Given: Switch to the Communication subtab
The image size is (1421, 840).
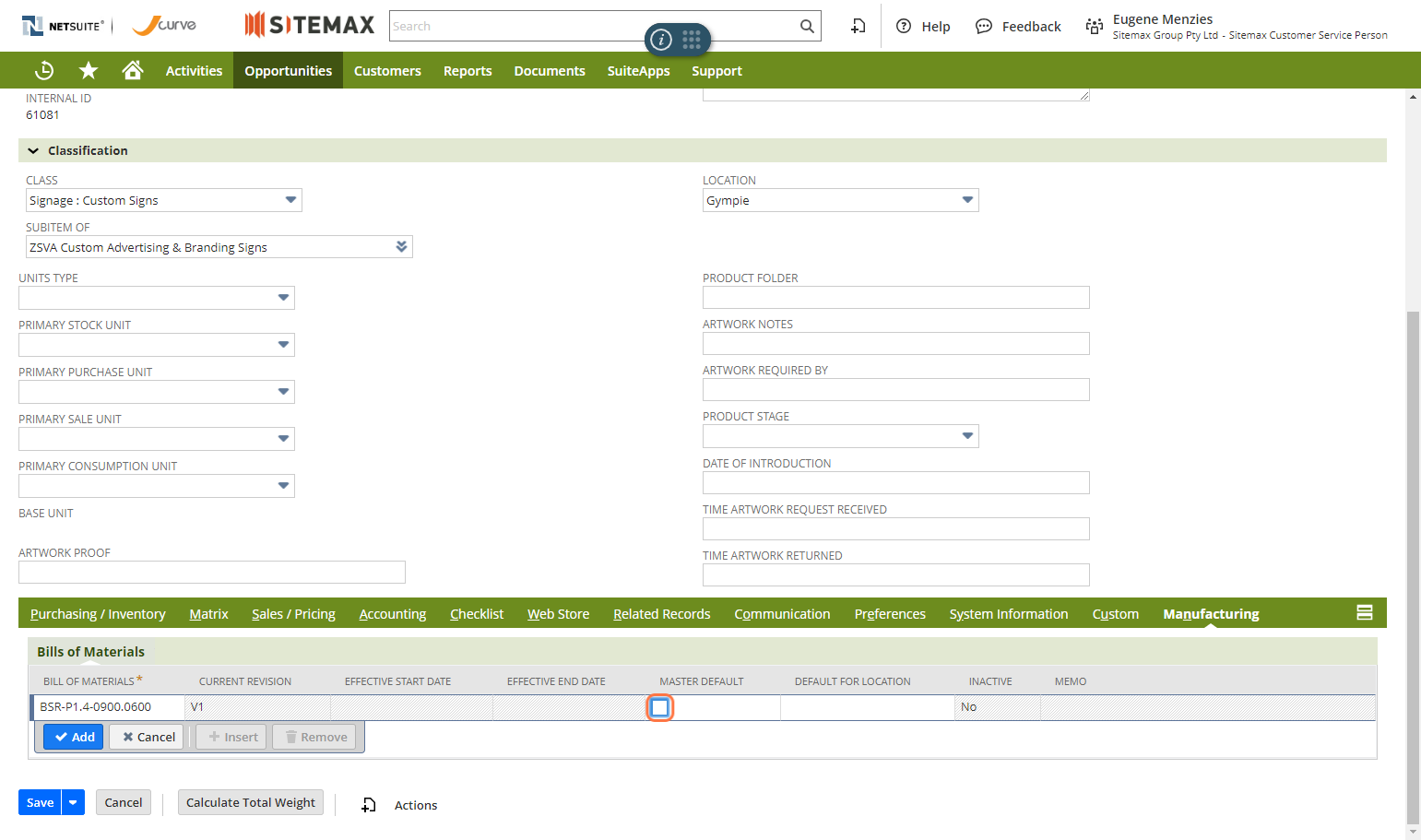Looking at the screenshot, I should pyautogui.click(x=782, y=613).
